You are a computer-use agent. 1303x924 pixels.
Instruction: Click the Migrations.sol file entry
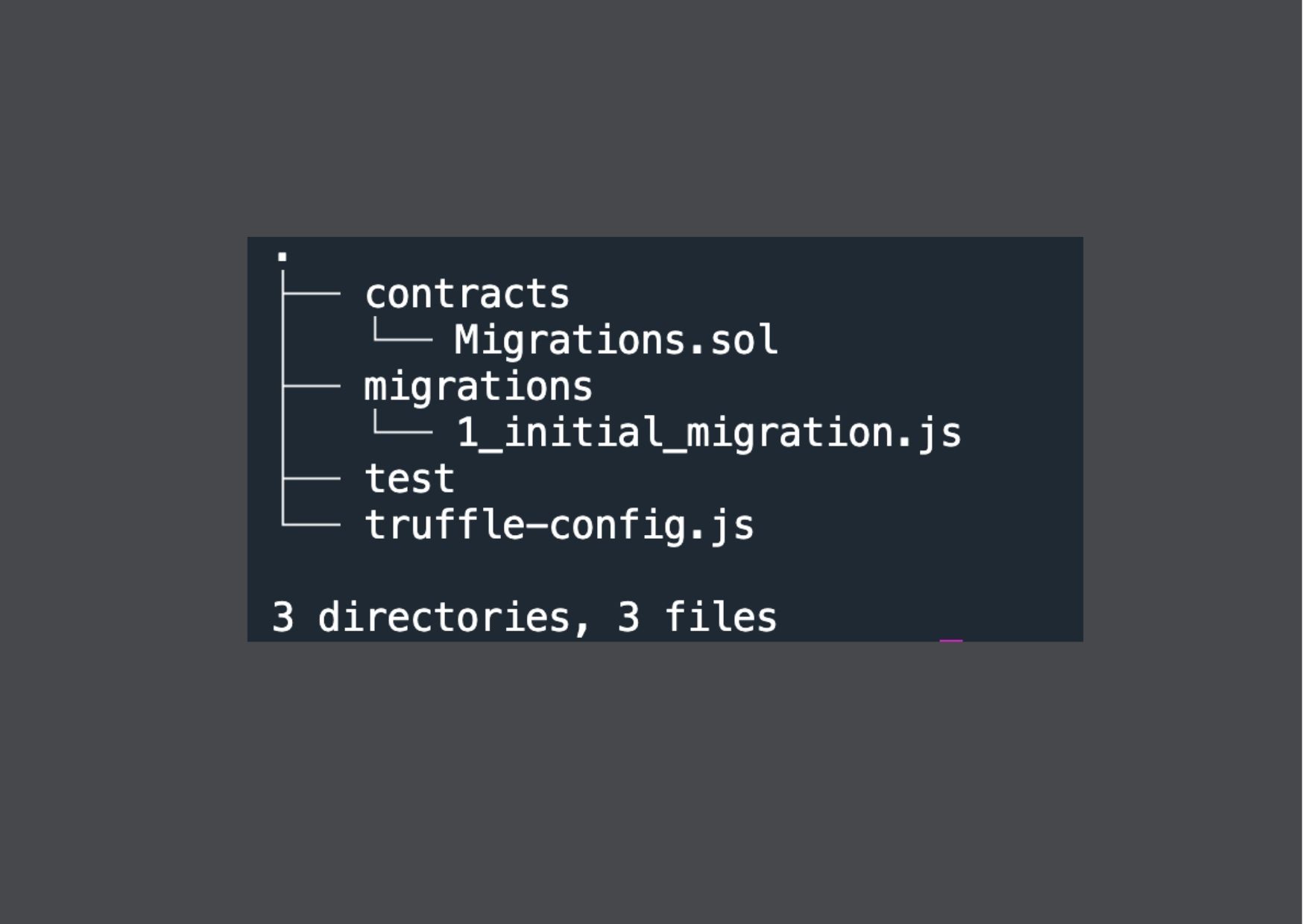(x=616, y=341)
